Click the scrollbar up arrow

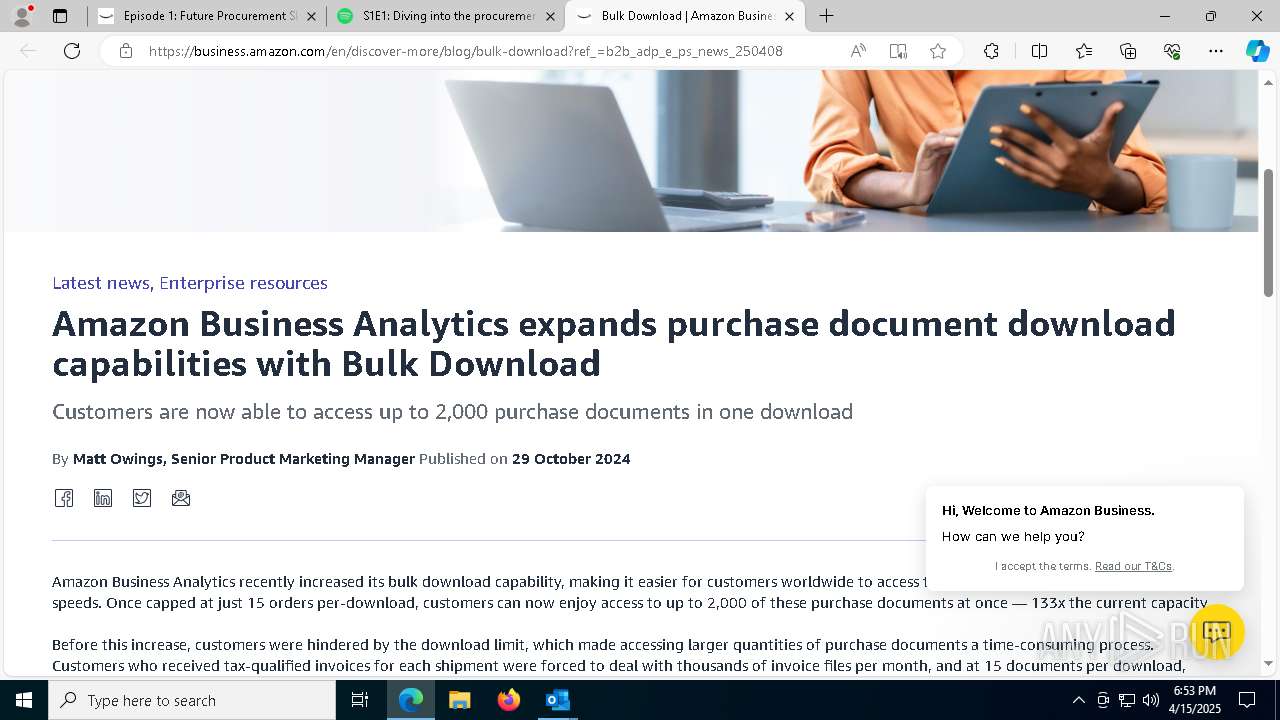point(1269,82)
